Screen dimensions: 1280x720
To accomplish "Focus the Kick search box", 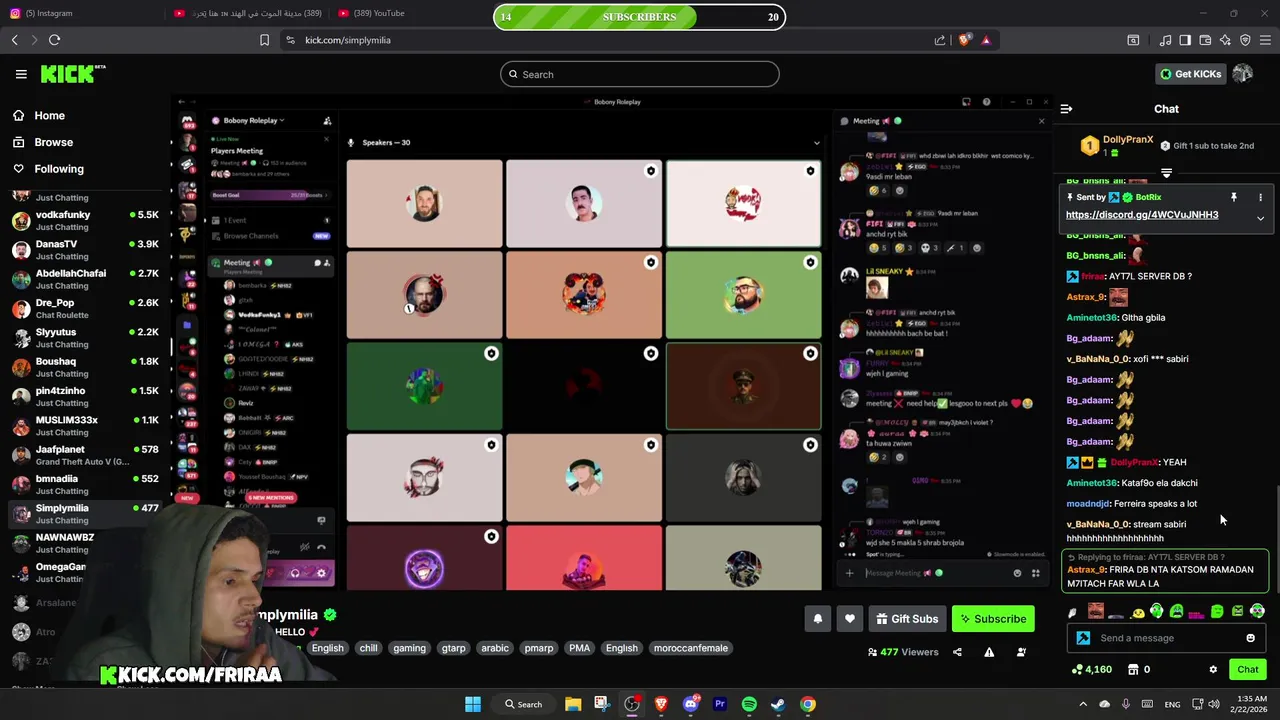I will point(640,74).
